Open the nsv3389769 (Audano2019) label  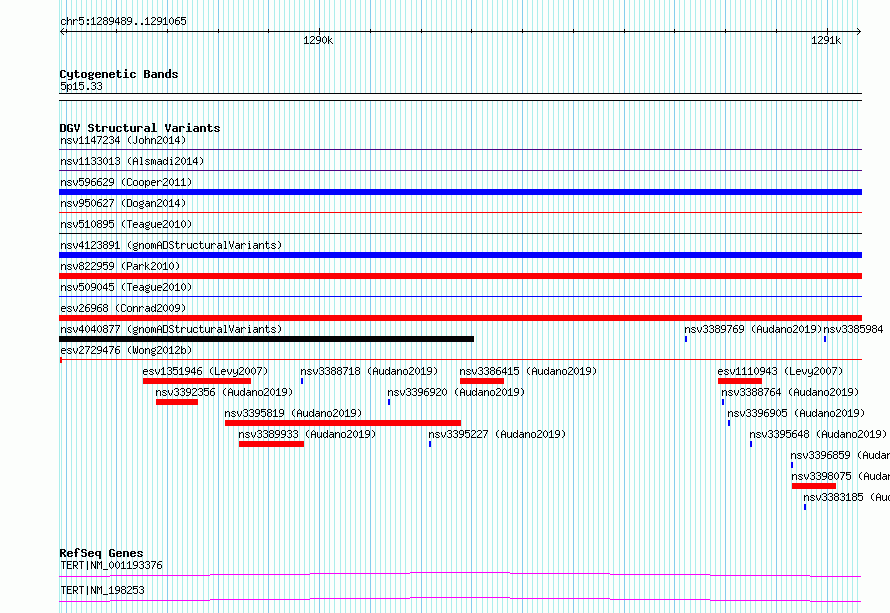(x=753, y=329)
